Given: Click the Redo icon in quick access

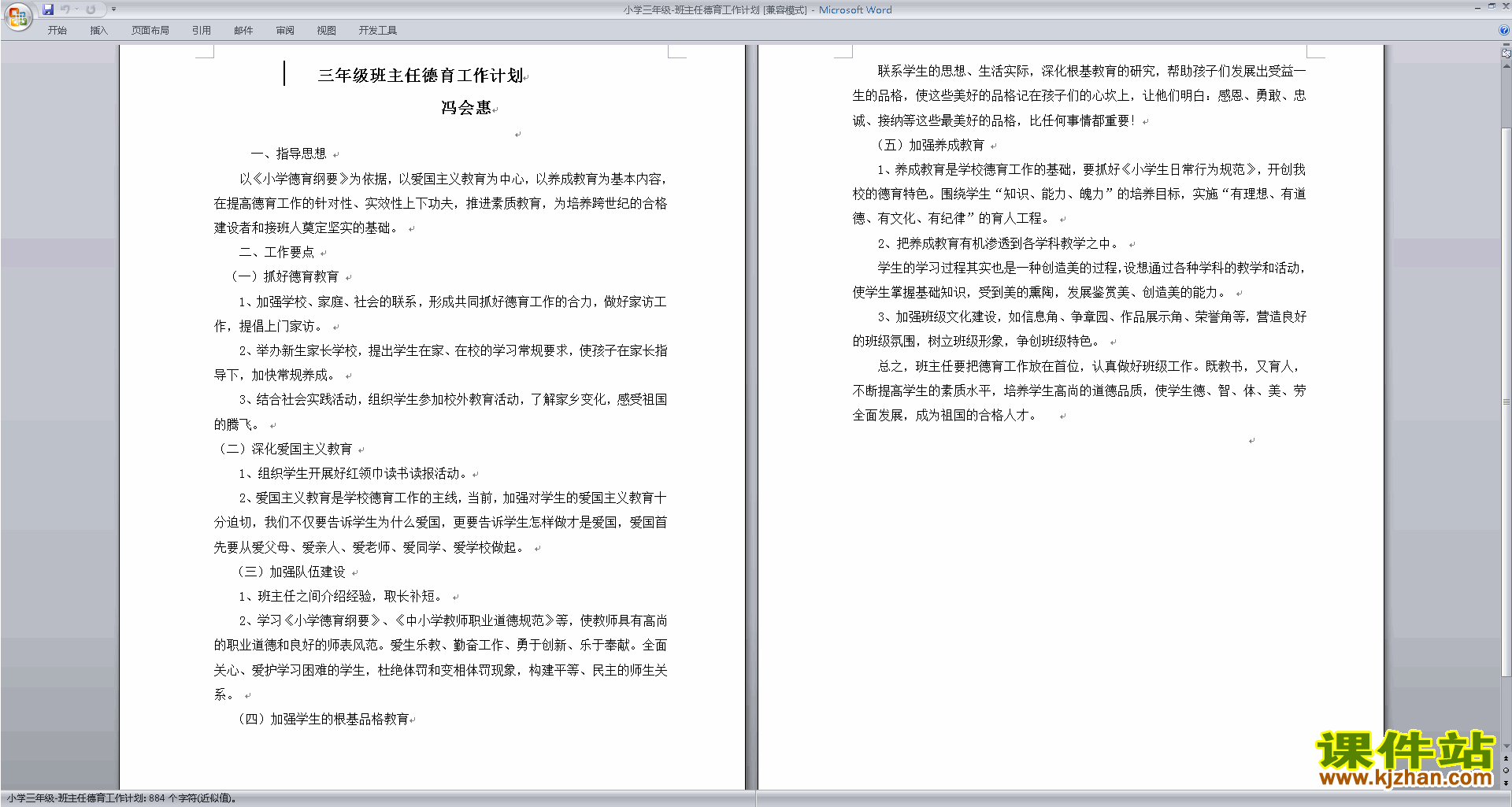Looking at the screenshot, I should [91, 9].
